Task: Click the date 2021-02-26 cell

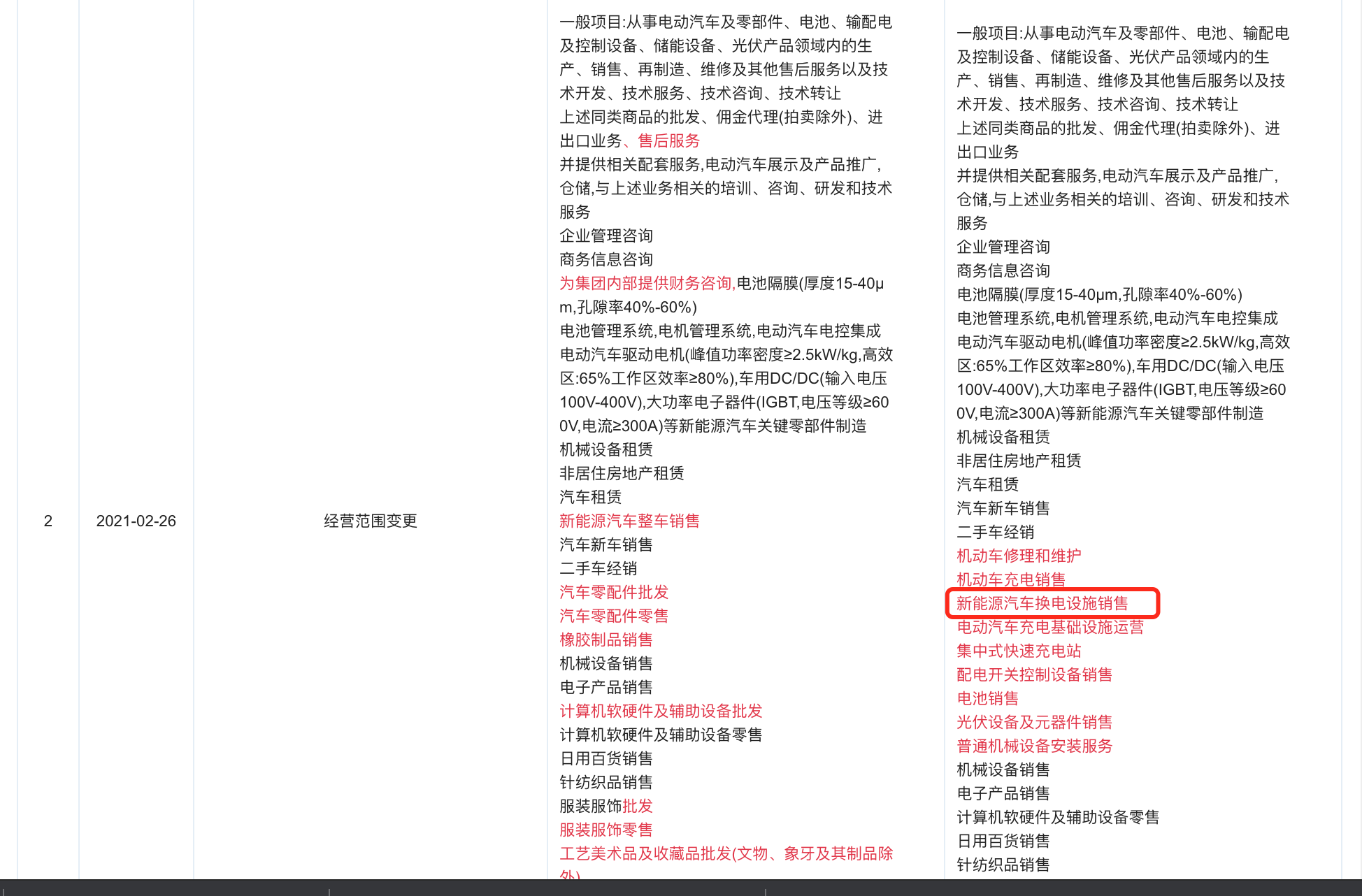Action: point(136,521)
